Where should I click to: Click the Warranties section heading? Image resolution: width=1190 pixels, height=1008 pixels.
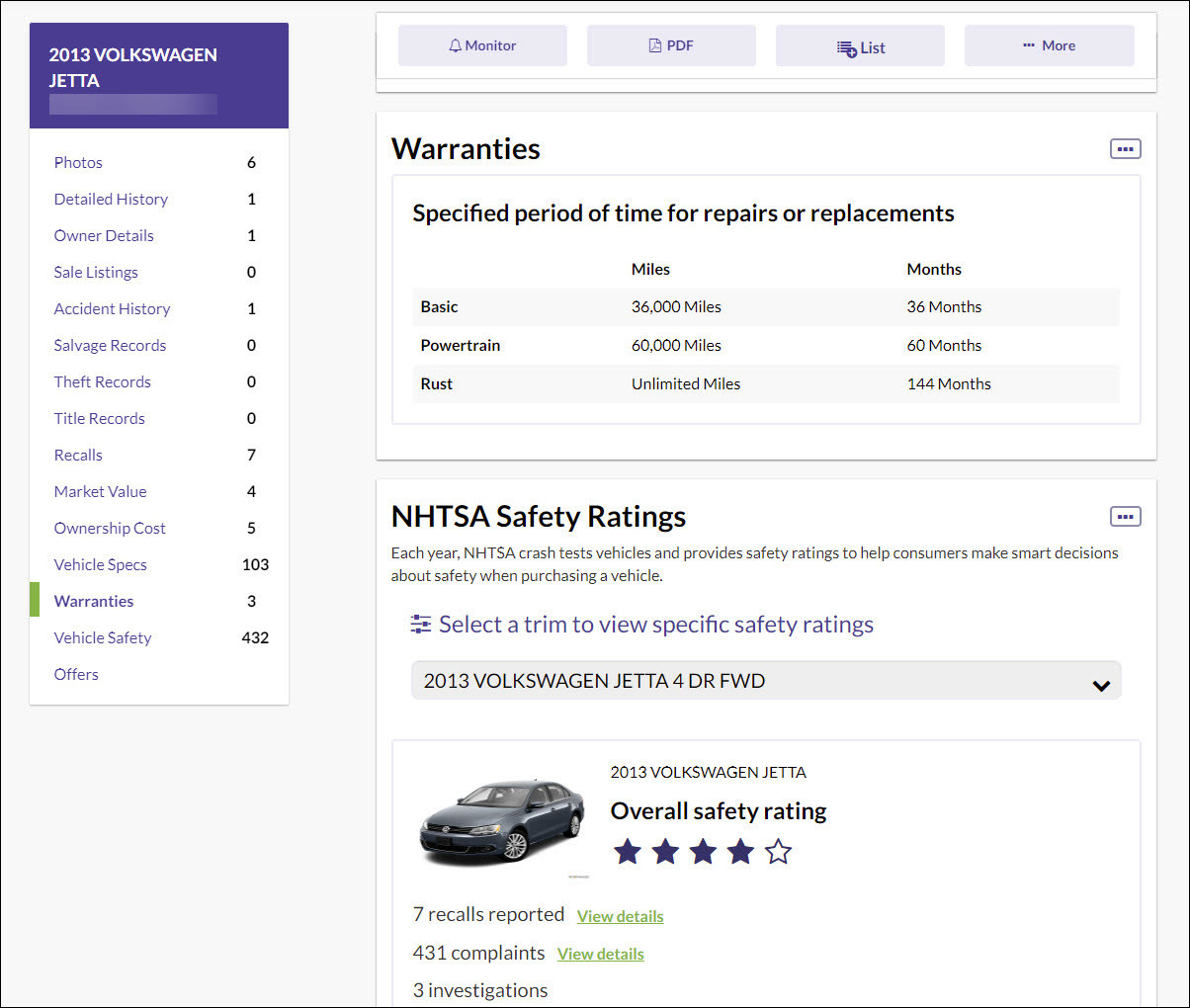point(466,149)
